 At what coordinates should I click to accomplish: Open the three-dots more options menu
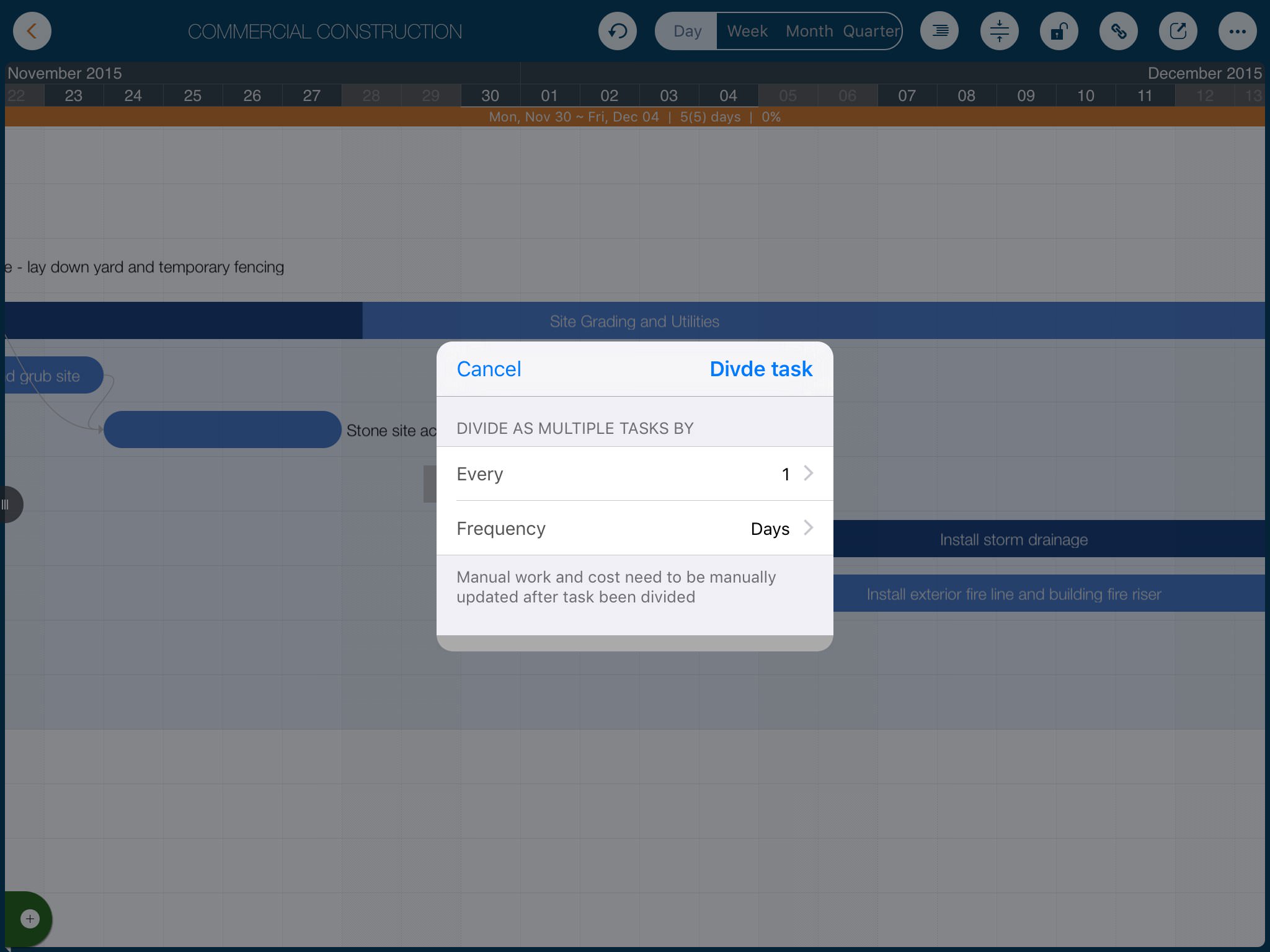point(1237,31)
